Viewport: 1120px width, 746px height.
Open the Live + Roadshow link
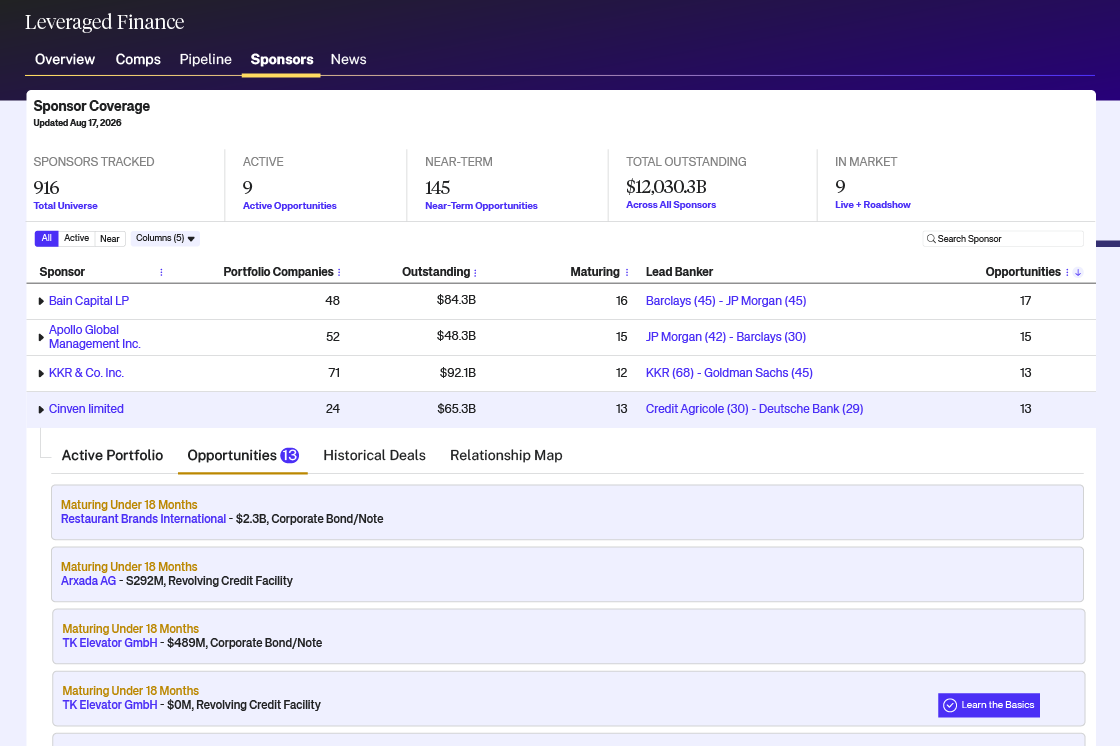point(873,205)
